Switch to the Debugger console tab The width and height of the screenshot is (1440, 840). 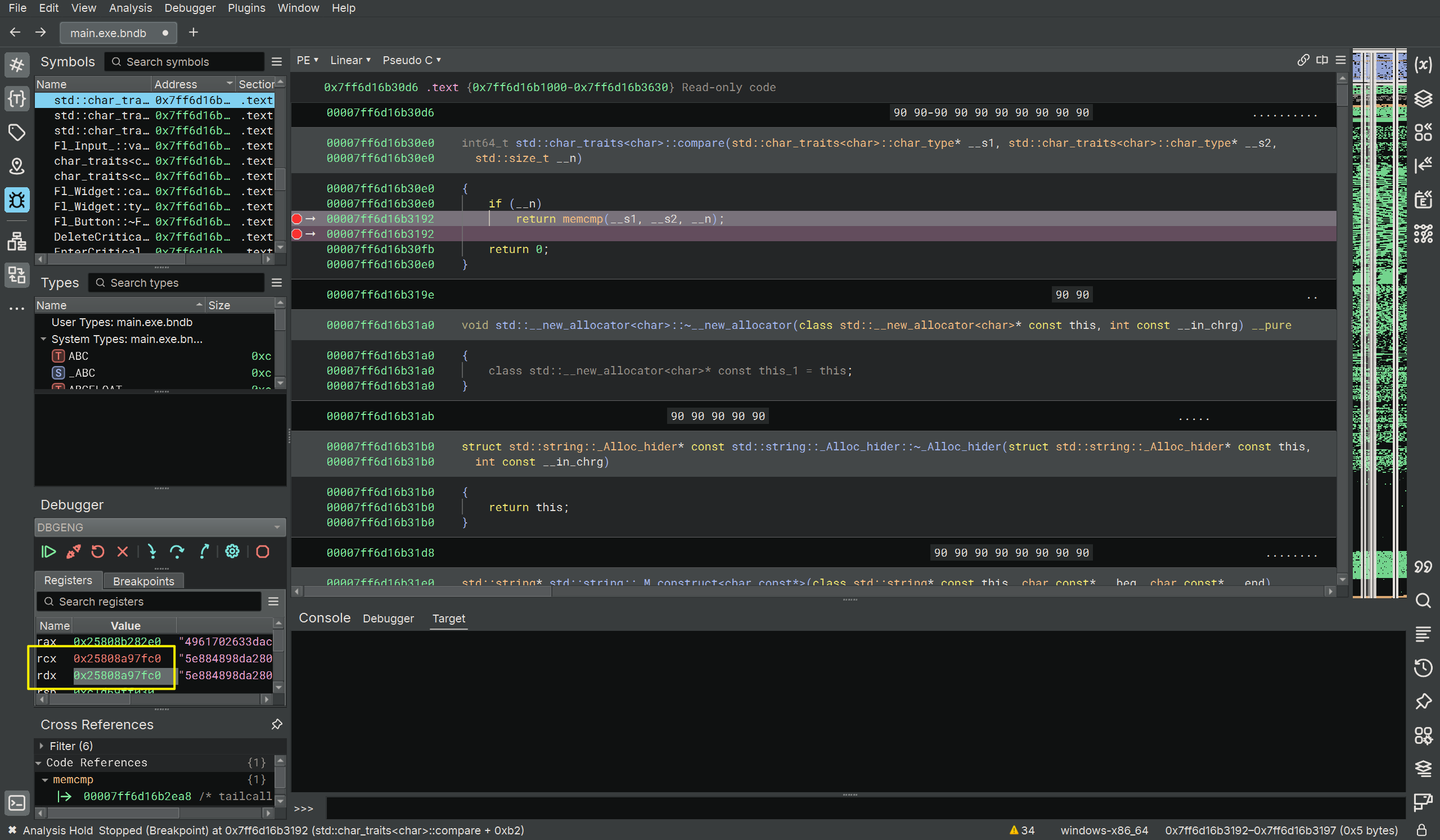388,618
